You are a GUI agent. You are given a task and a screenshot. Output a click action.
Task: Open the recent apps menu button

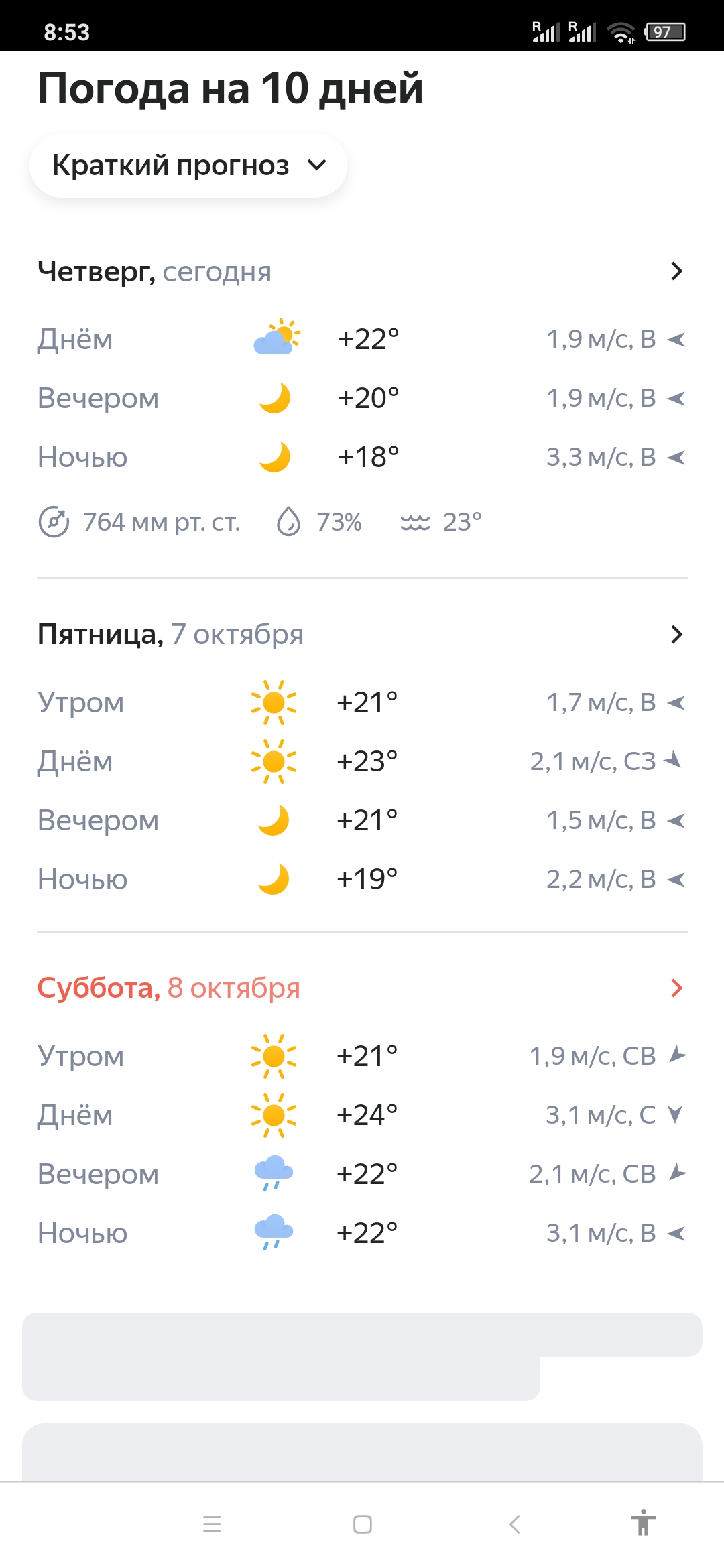[x=212, y=1524]
